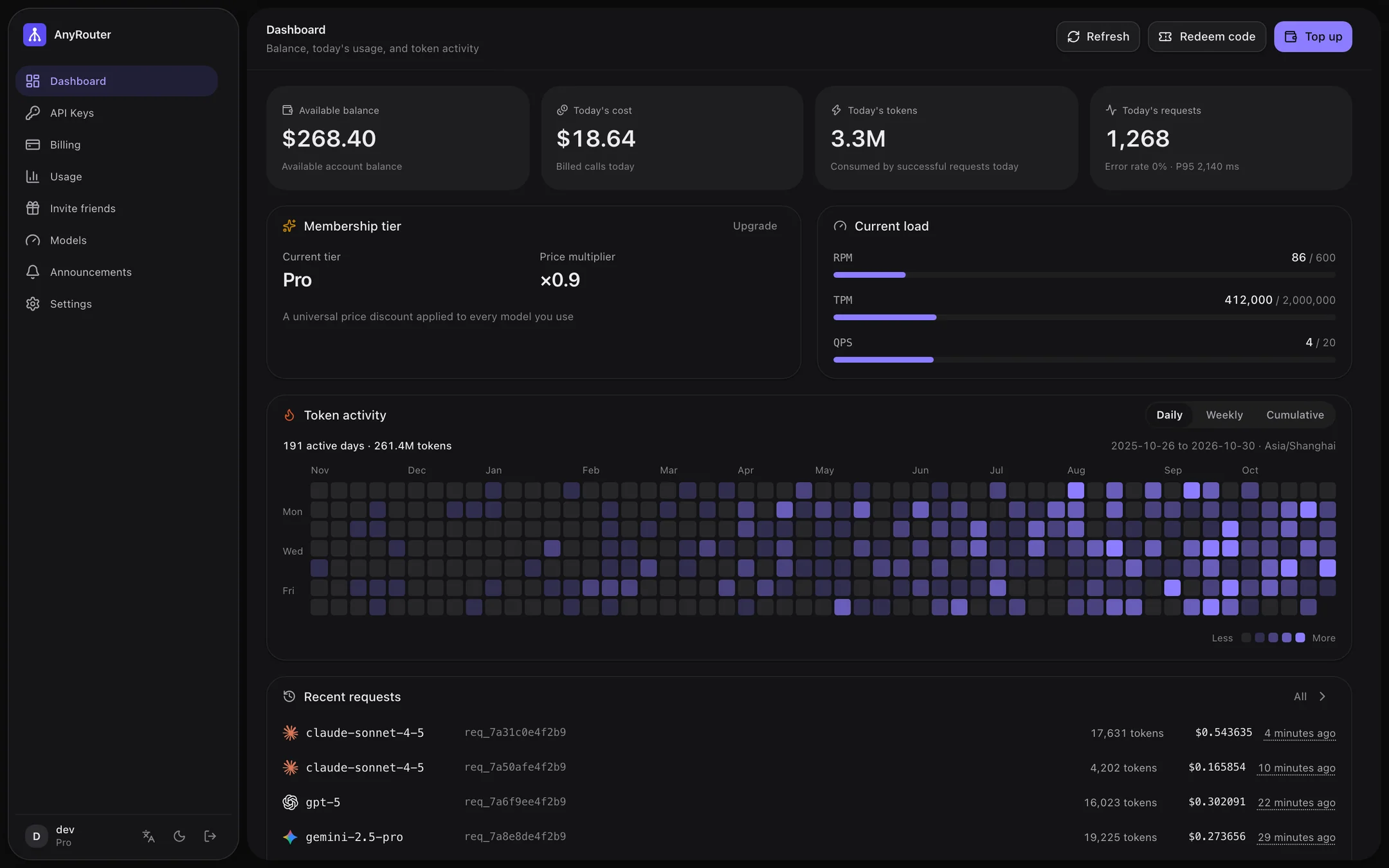Click the AnyRouter logo icon
Viewport: 1389px width, 868px height.
pos(35,35)
